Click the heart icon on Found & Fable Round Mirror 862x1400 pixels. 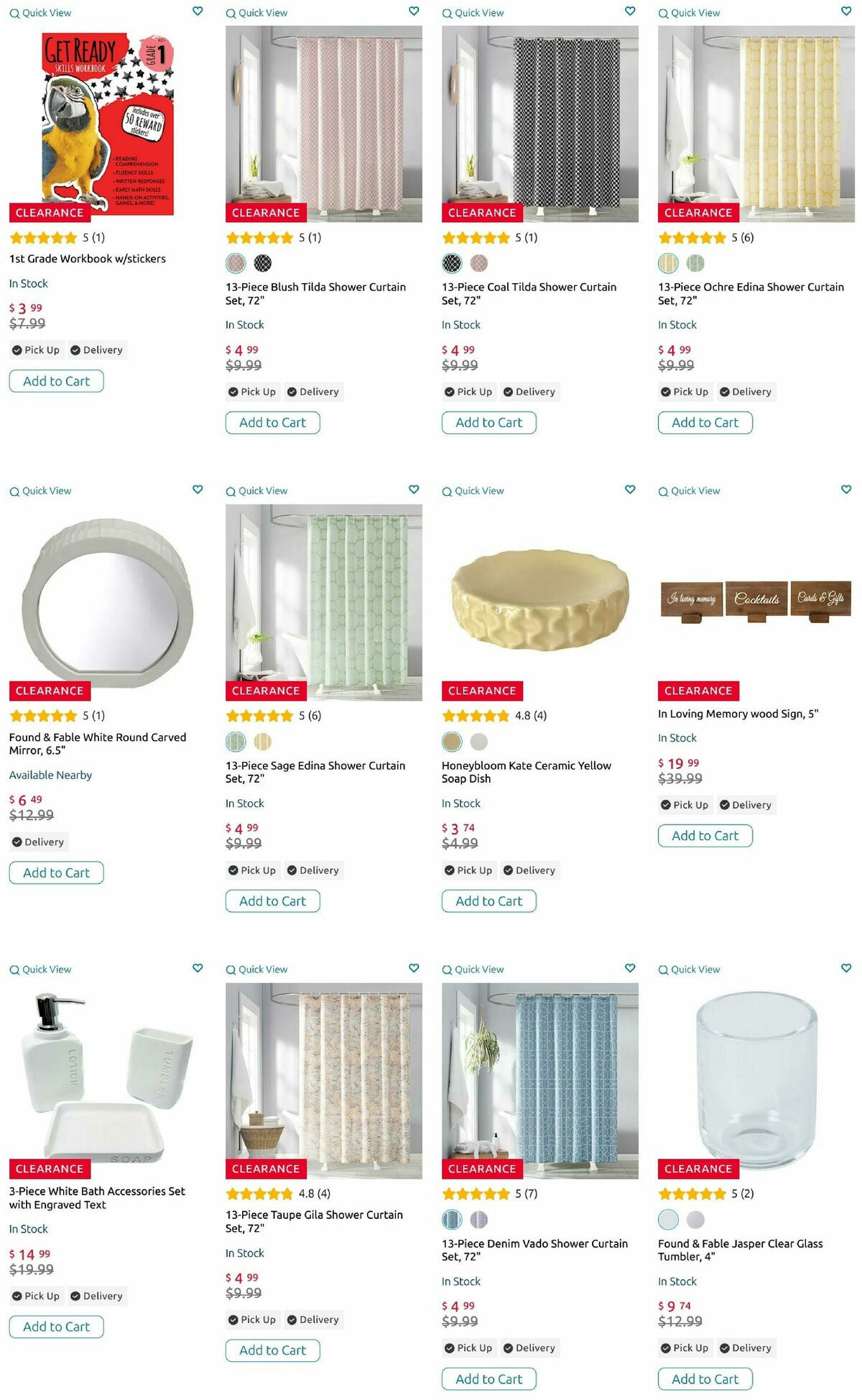pos(197,489)
